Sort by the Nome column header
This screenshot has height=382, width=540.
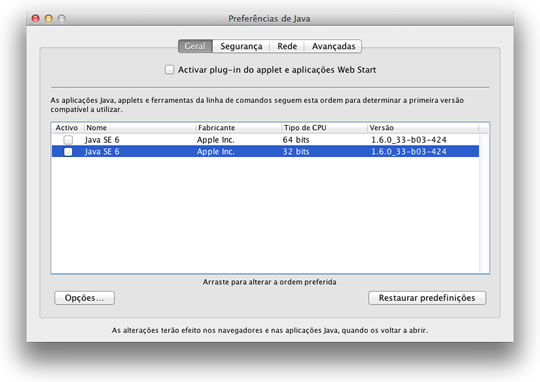(x=140, y=128)
